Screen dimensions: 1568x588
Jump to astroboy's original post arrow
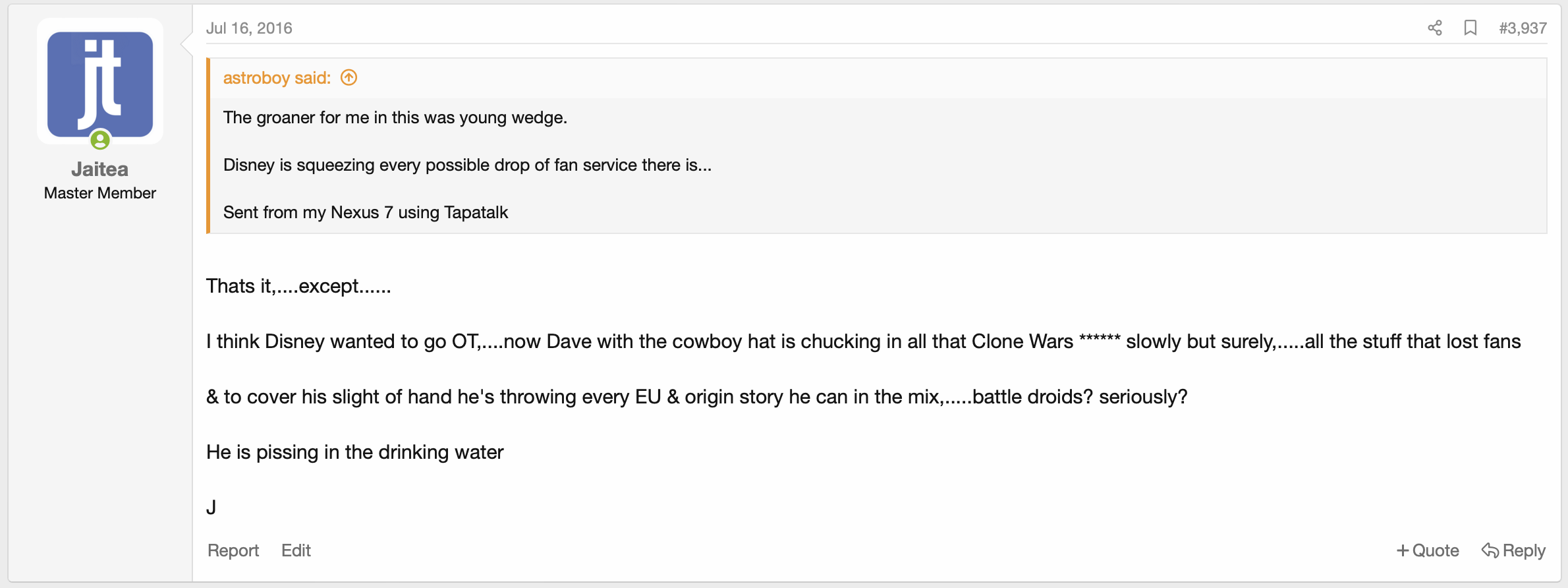click(349, 78)
